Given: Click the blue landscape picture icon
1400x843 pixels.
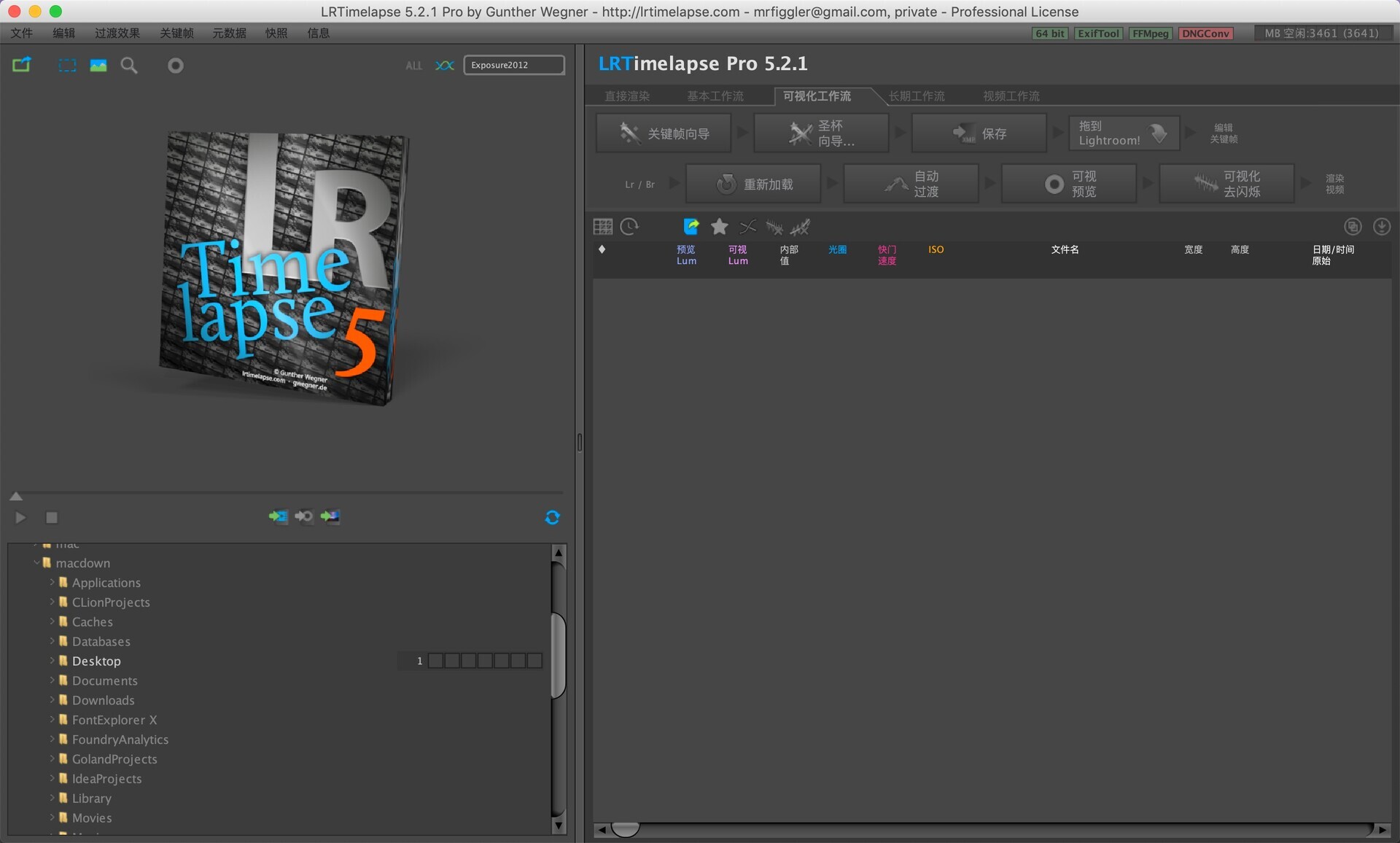Looking at the screenshot, I should point(98,66).
